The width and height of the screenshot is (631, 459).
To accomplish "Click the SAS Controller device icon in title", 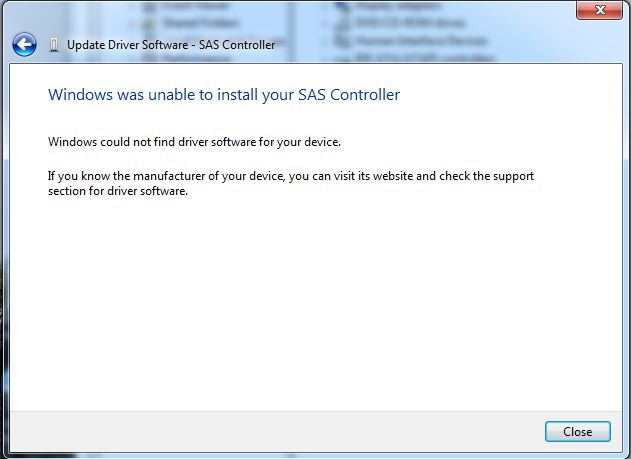I will click(54, 45).
